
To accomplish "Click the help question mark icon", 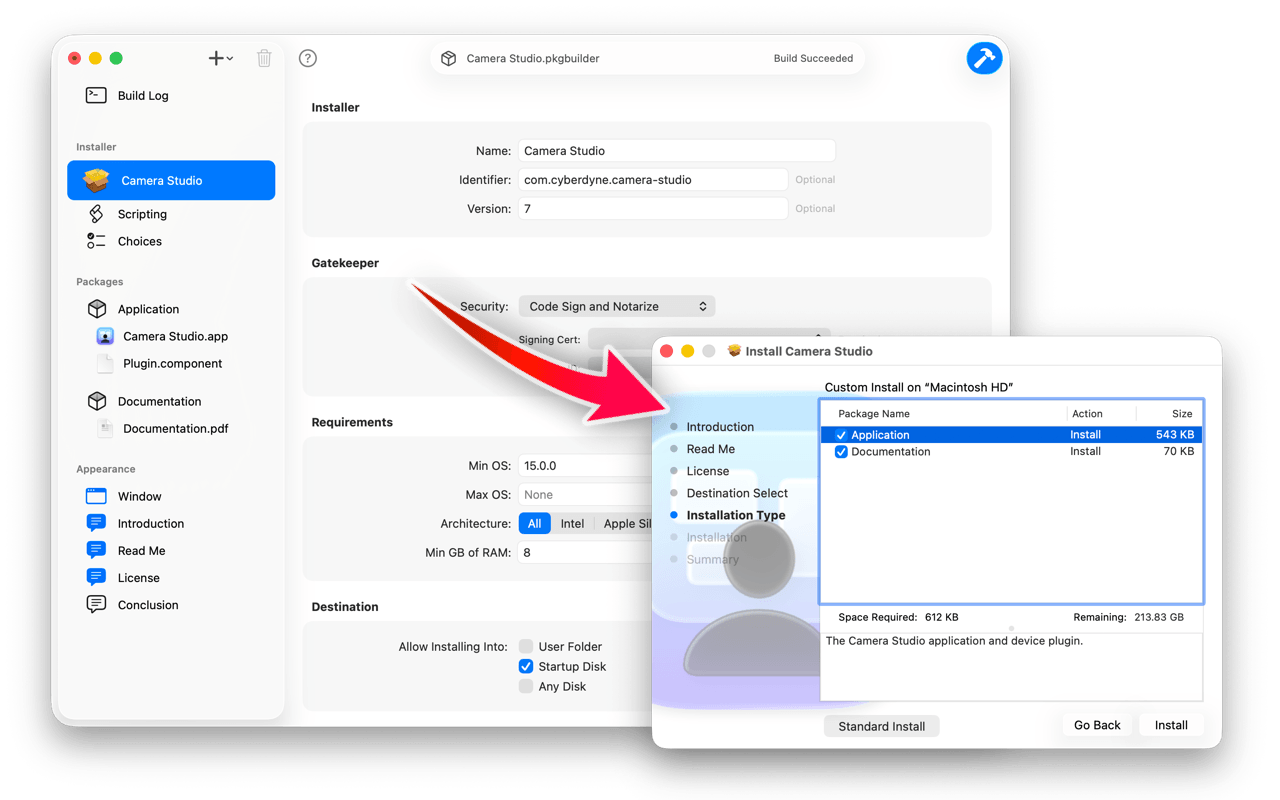I will click(307, 58).
